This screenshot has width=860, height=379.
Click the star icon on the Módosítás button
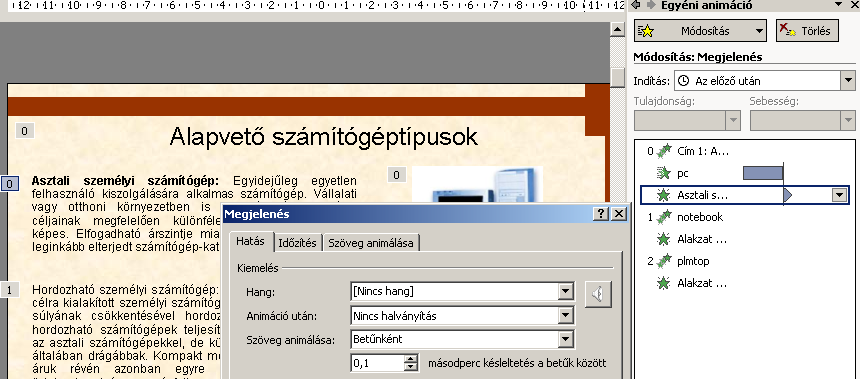(x=647, y=31)
